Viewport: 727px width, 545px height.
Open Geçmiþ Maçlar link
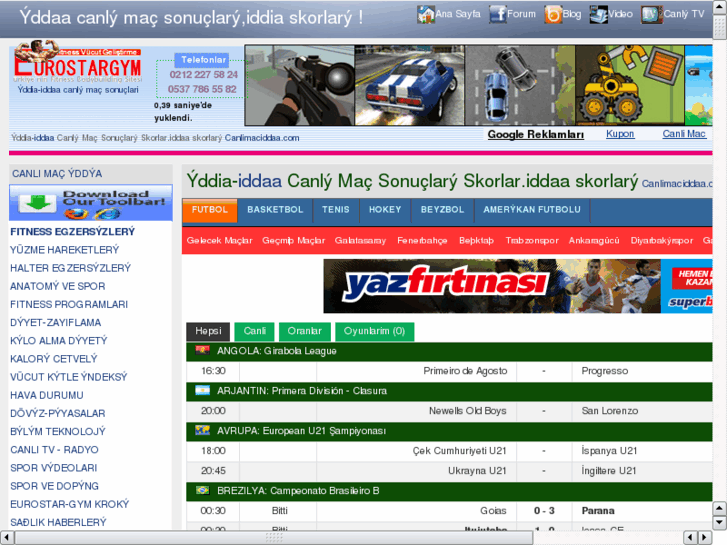pos(293,240)
